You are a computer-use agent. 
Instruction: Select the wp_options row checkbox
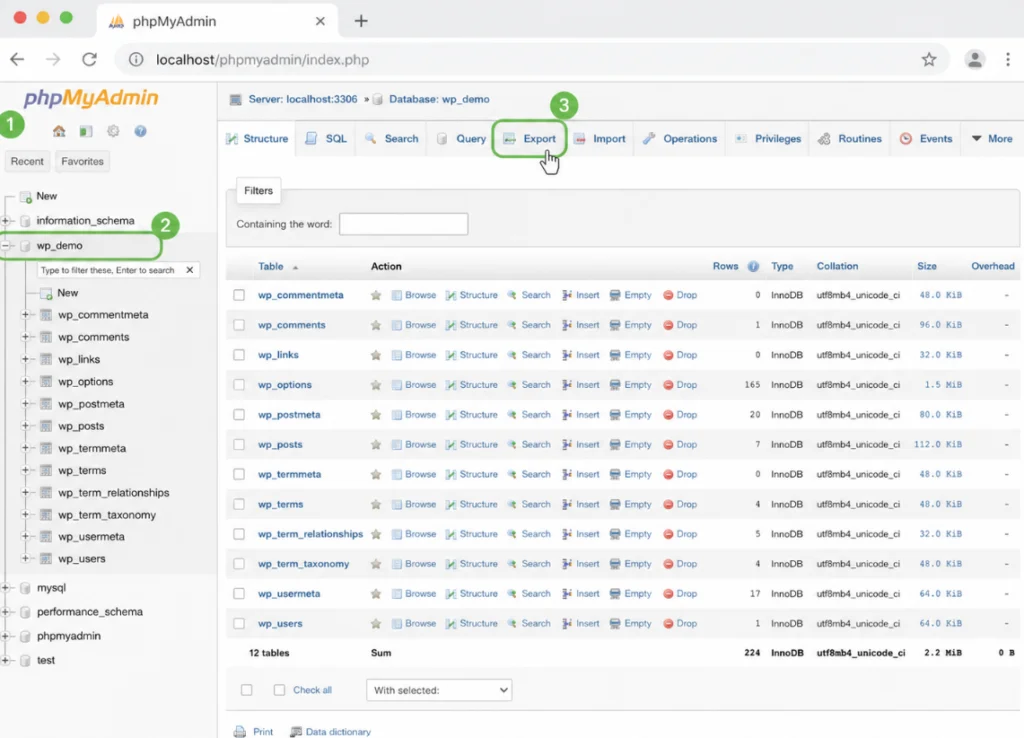tap(239, 385)
